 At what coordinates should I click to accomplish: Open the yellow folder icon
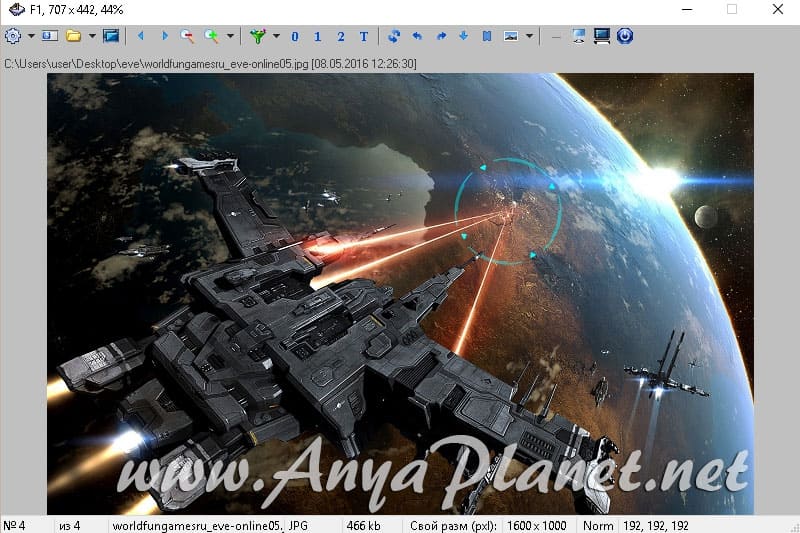pos(73,36)
